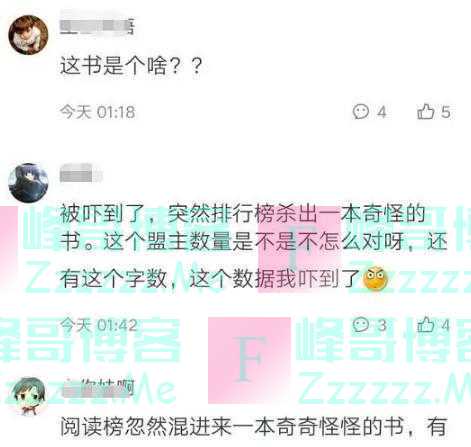Screen dimensions: 471x447
Task: Click the timestamp 今天 01:42
Action: click(x=98, y=325)
